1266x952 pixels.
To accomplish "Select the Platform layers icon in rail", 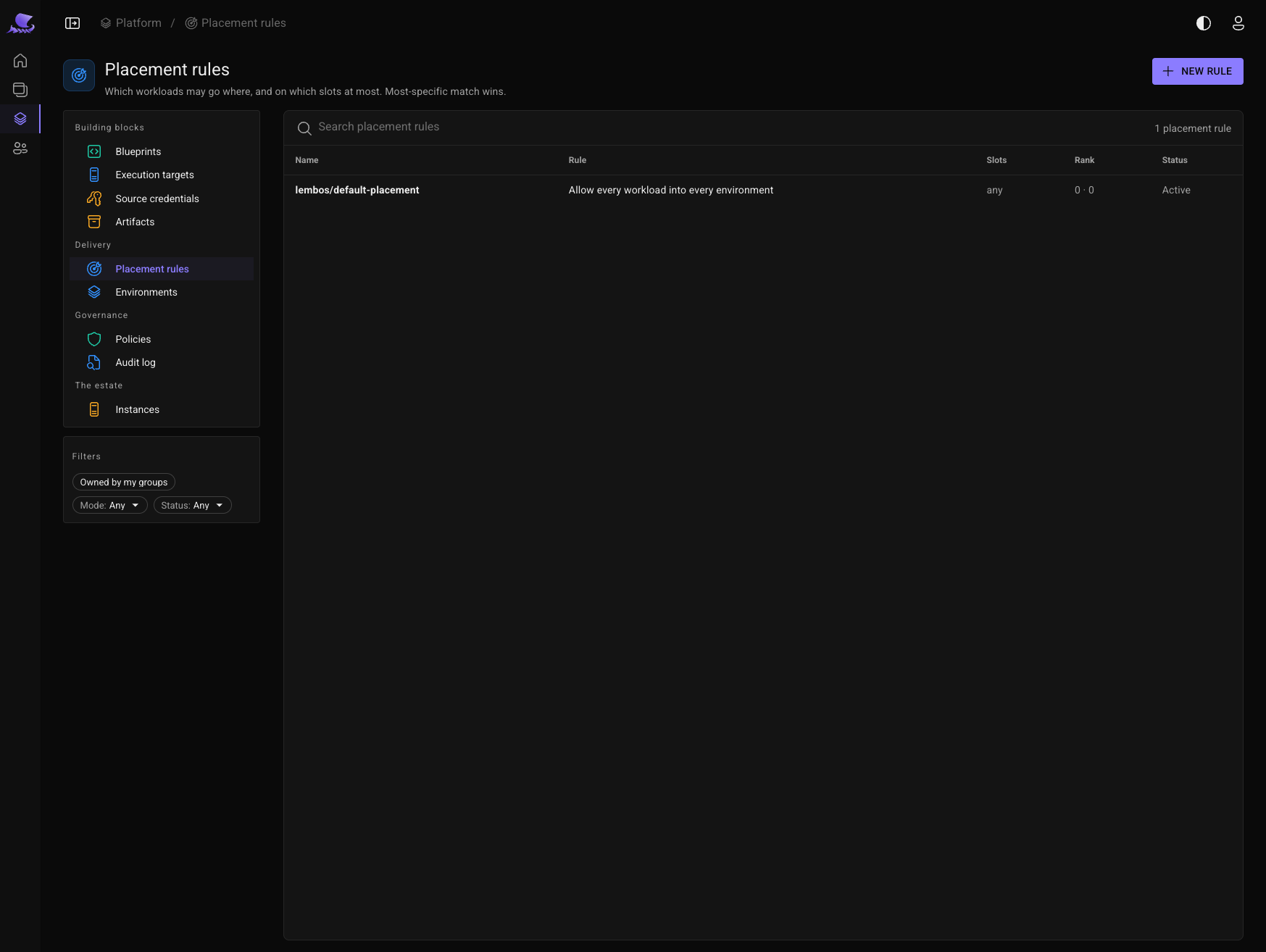I will pyautogui.click(x=20, y=119).
